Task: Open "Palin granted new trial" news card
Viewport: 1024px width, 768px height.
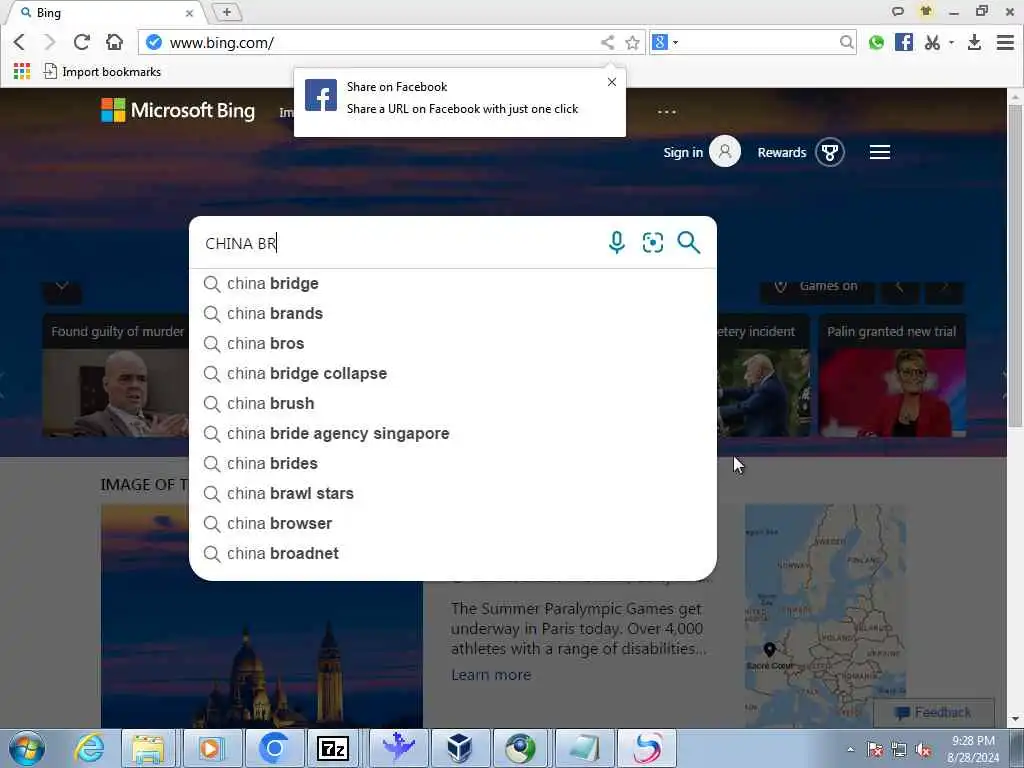Action: [892, 375]
